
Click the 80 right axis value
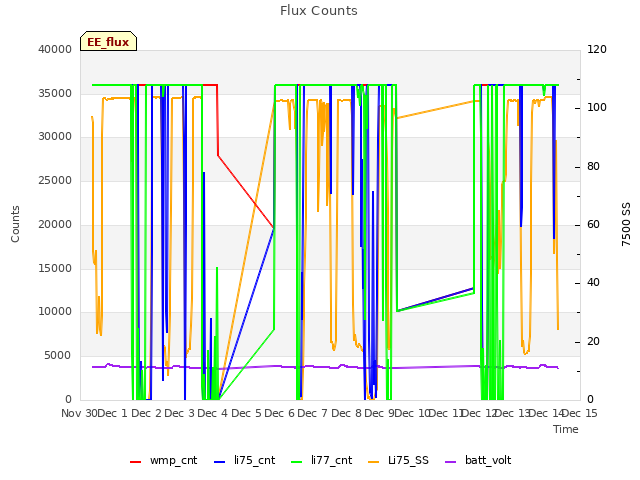click(x=593, y=167)
